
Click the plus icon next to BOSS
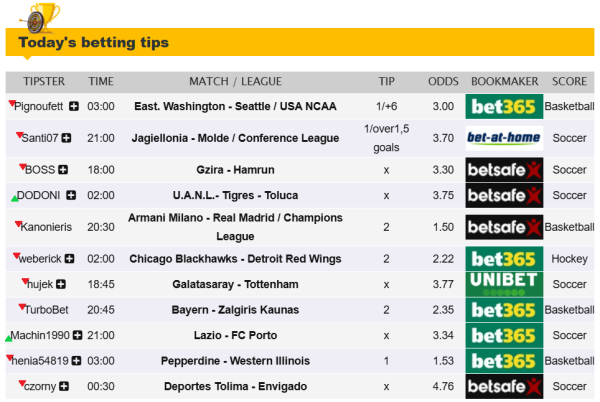(x=64, y=170)
